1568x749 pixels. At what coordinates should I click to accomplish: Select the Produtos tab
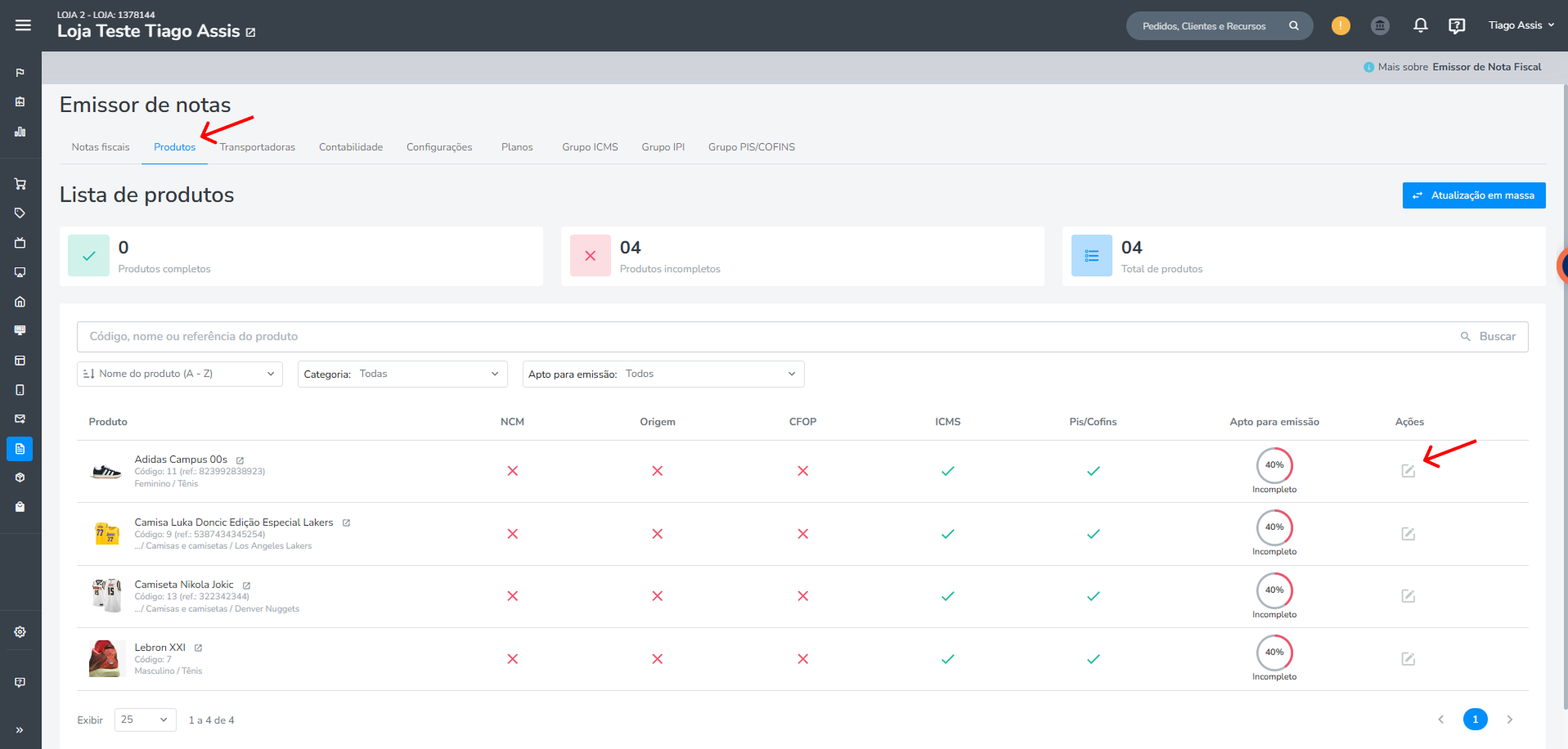pos(175,147)
